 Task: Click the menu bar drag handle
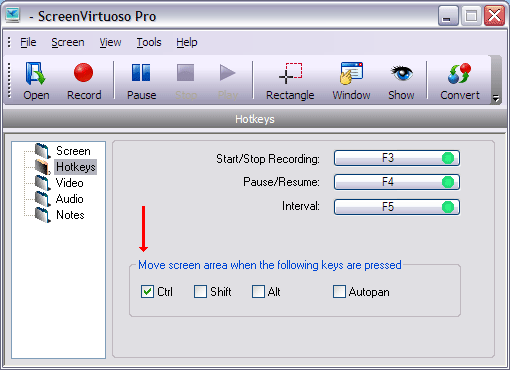point(9,42)
